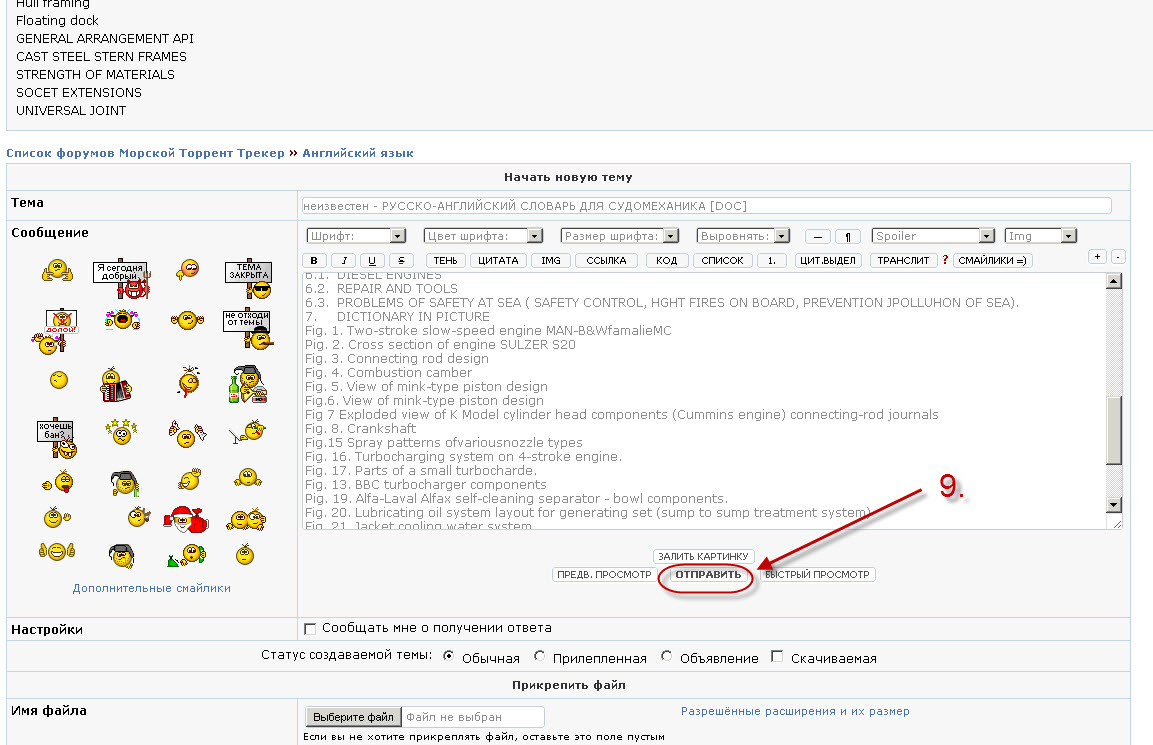Viewport: 1153px width, 745px height.
Task: Select the 'Прилепленная' topic status
Action: (x=540, y=657)
